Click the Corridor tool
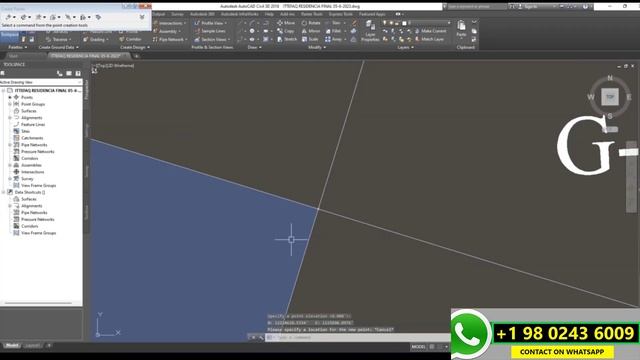The height and width of the screenshot is (360, 640). coord(130,39)
